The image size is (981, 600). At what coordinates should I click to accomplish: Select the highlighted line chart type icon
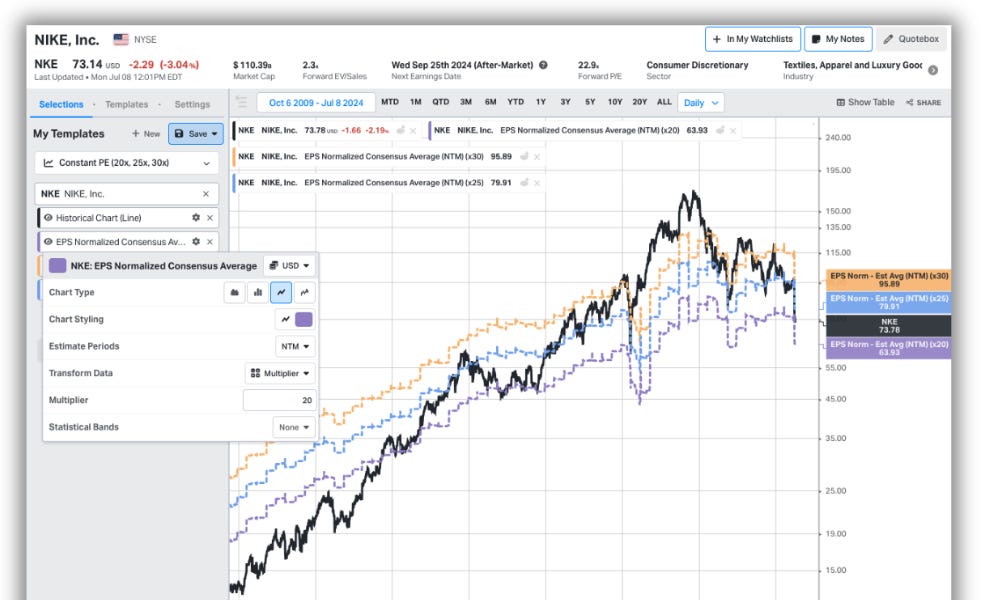click(x=281, y=292)
